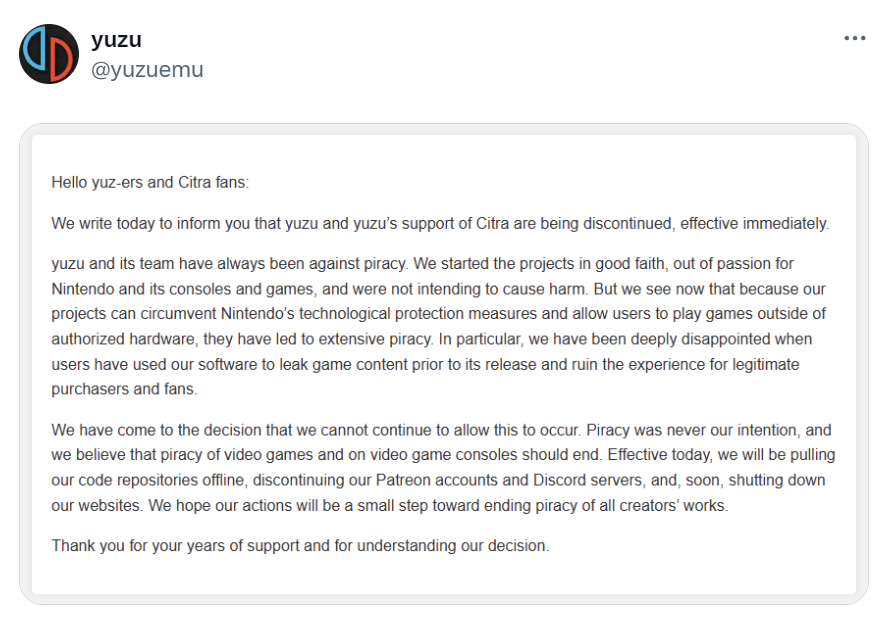Open the tweet's three-dot more menu
This screenshot has height=620, width=890.
click(x=854, y=39)
